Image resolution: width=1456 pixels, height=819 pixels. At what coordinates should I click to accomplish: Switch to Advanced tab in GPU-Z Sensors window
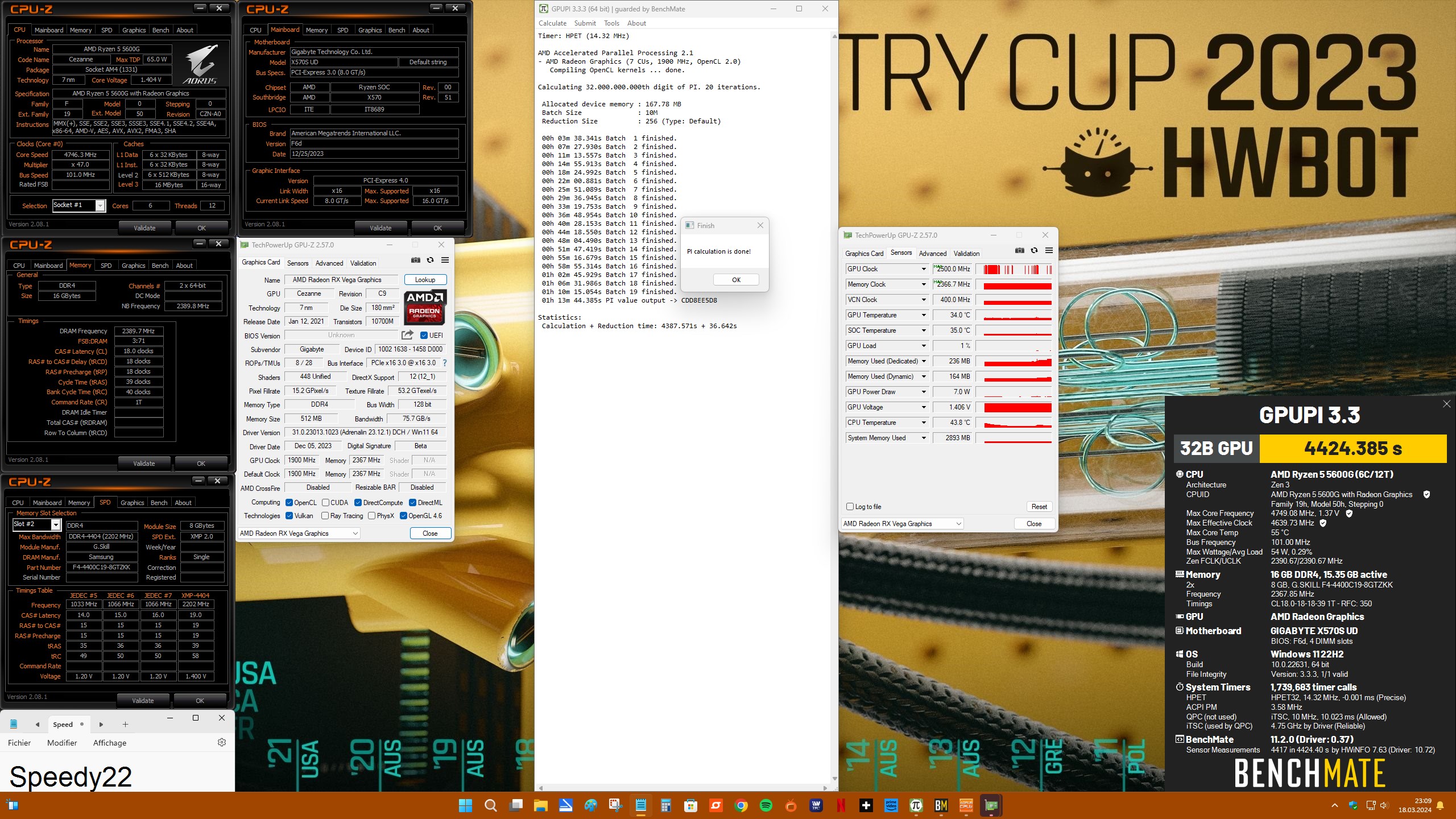tap(933, 254)
